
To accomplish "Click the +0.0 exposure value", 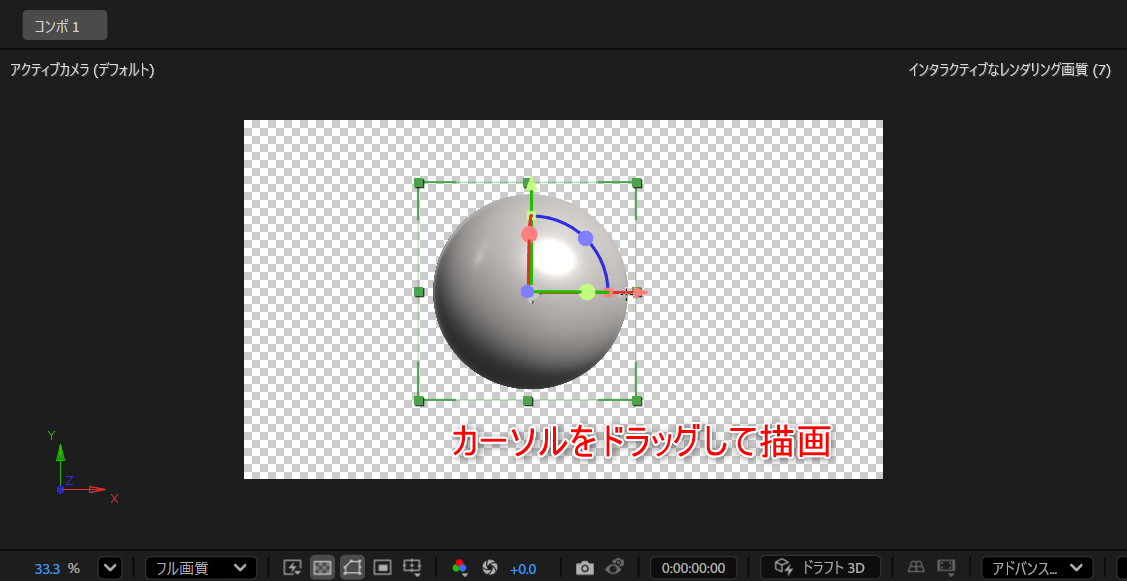I will click(x=523, y=569).
